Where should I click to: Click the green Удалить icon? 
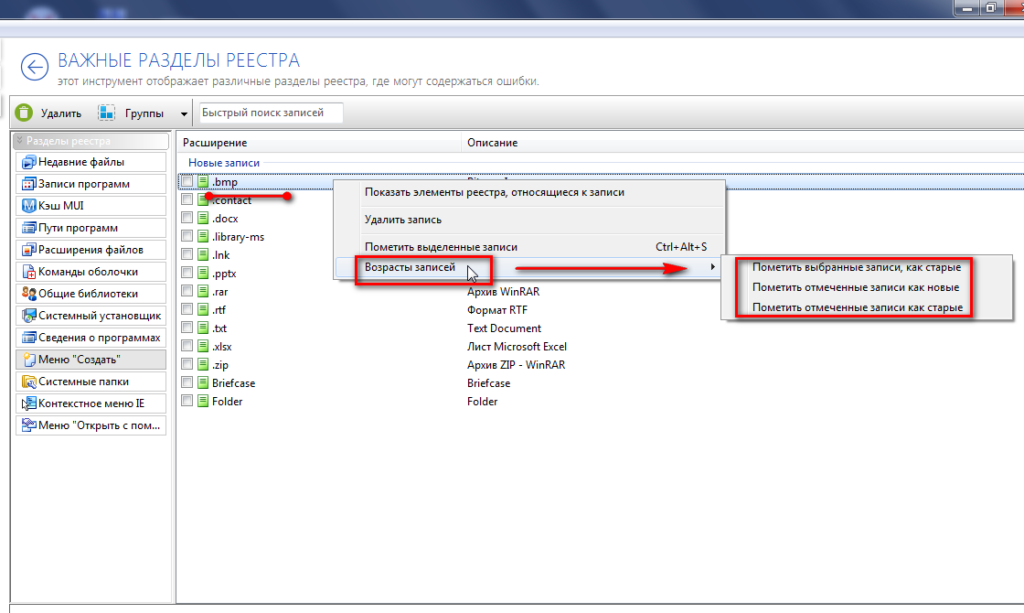pos(24,113)
